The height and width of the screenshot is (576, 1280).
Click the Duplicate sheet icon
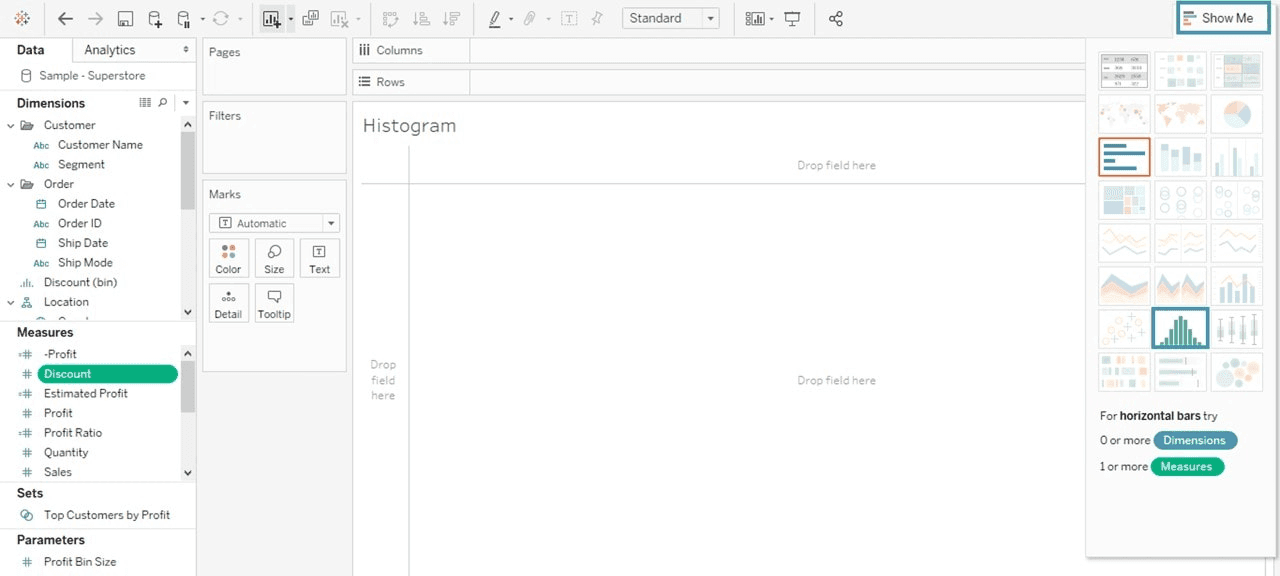click(310, 19)
